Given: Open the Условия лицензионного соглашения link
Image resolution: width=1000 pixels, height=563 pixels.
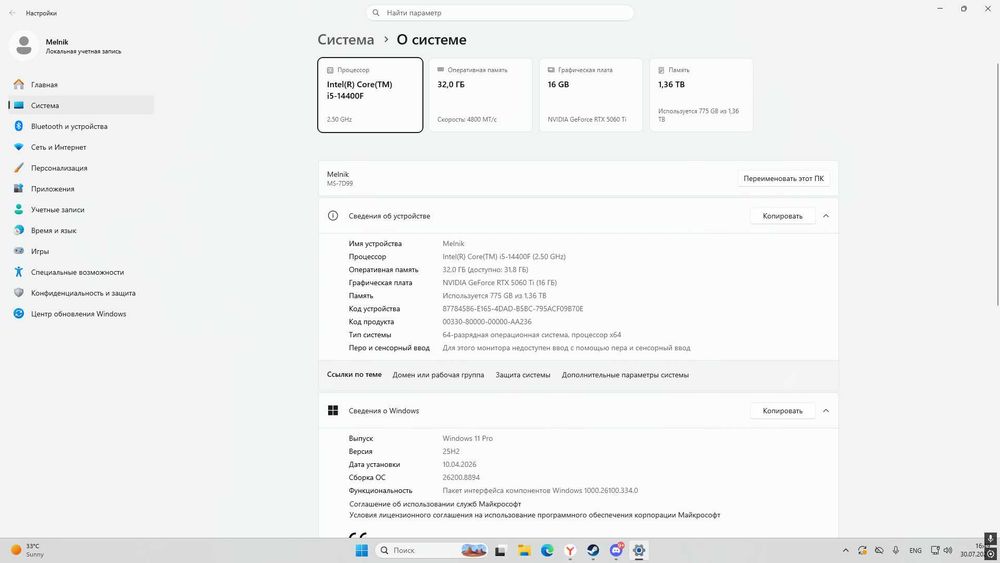Looking at the screenshot, I should click(x=534, y=515).
